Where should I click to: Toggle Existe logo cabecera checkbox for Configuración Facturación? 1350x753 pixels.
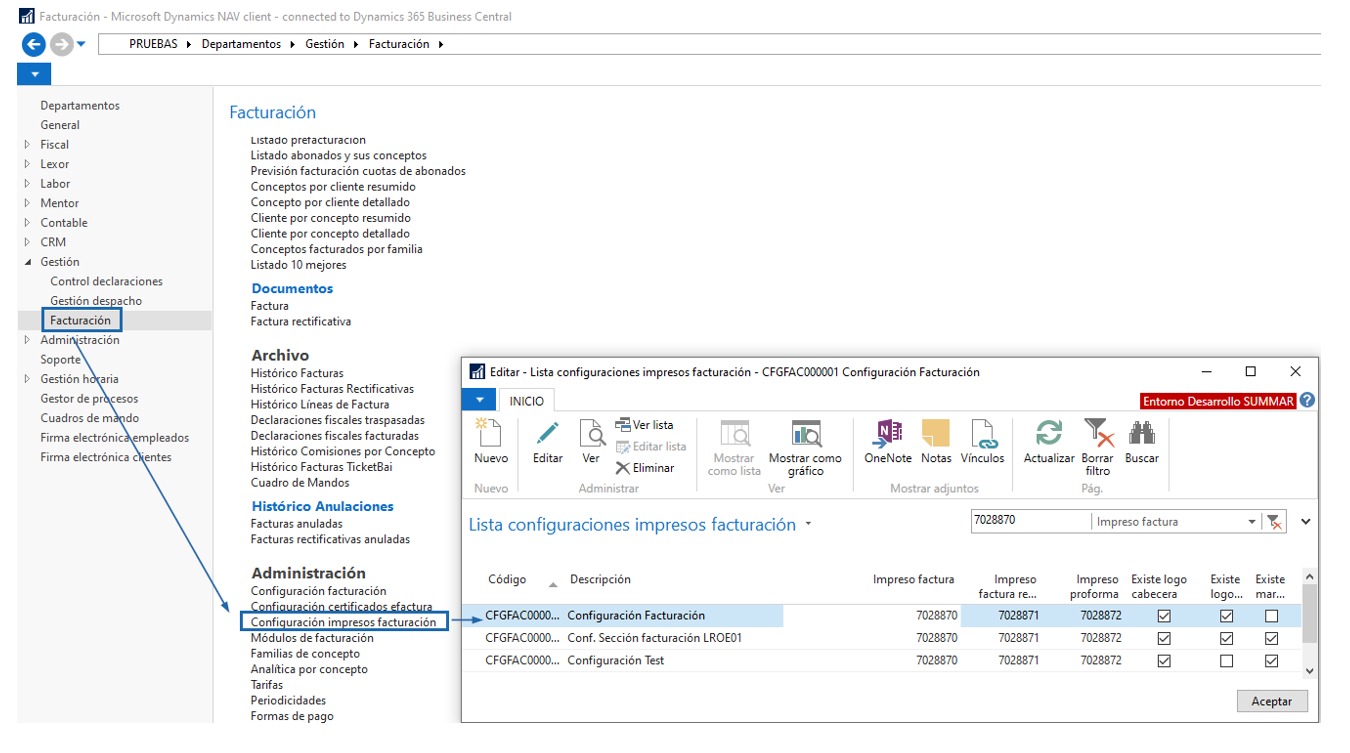[1164, 616]
